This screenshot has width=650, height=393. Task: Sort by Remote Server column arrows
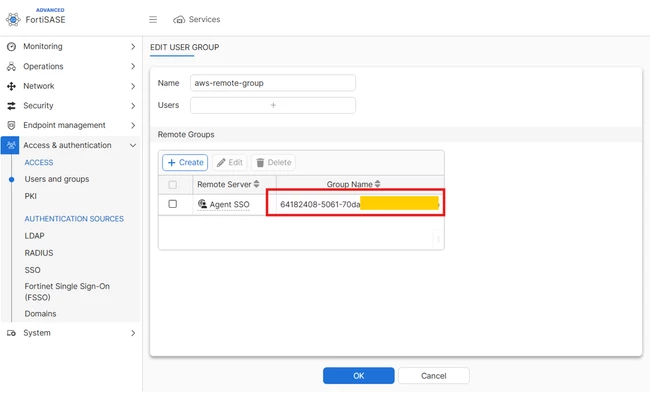(257, 184)
